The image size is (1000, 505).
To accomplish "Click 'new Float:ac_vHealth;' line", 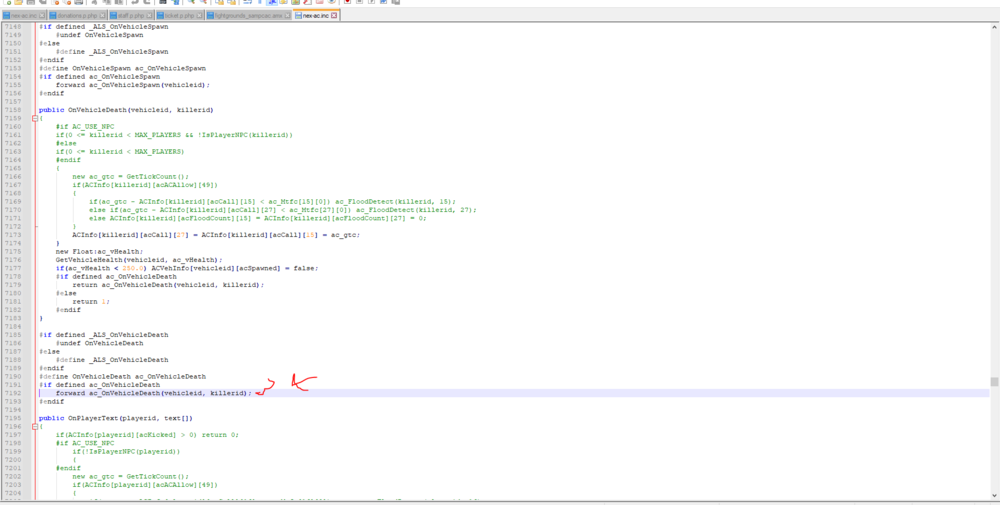I will point(99,251).
